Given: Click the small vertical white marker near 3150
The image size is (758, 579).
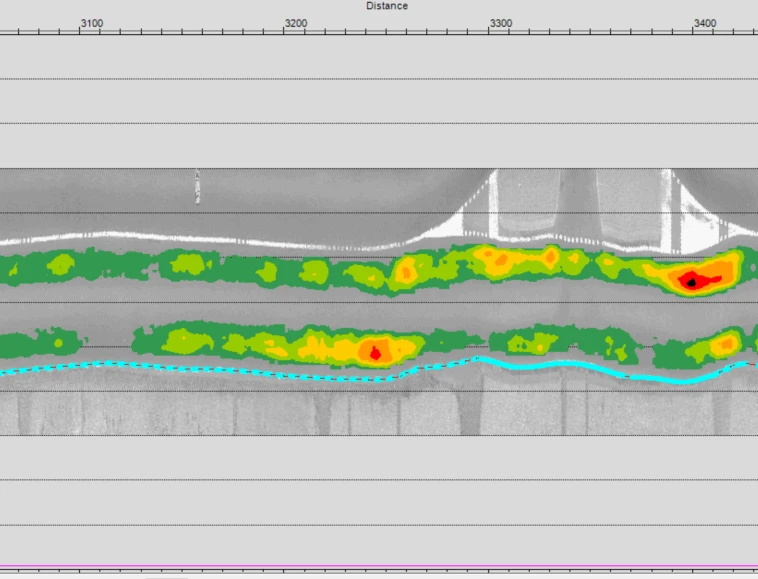Looking at the screenshot, I should click(x=197, y=187).
